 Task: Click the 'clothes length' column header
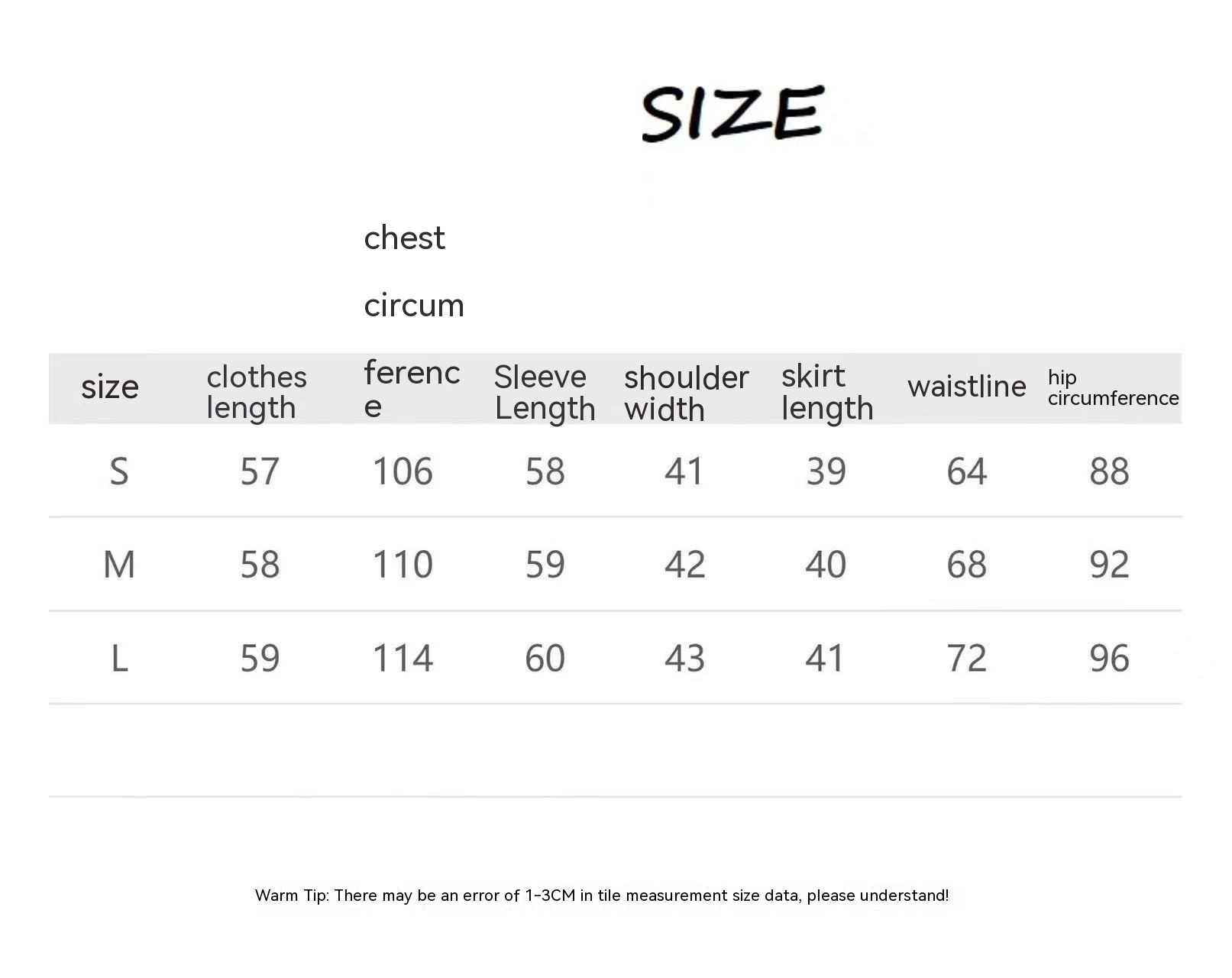[x=257, y=392]
